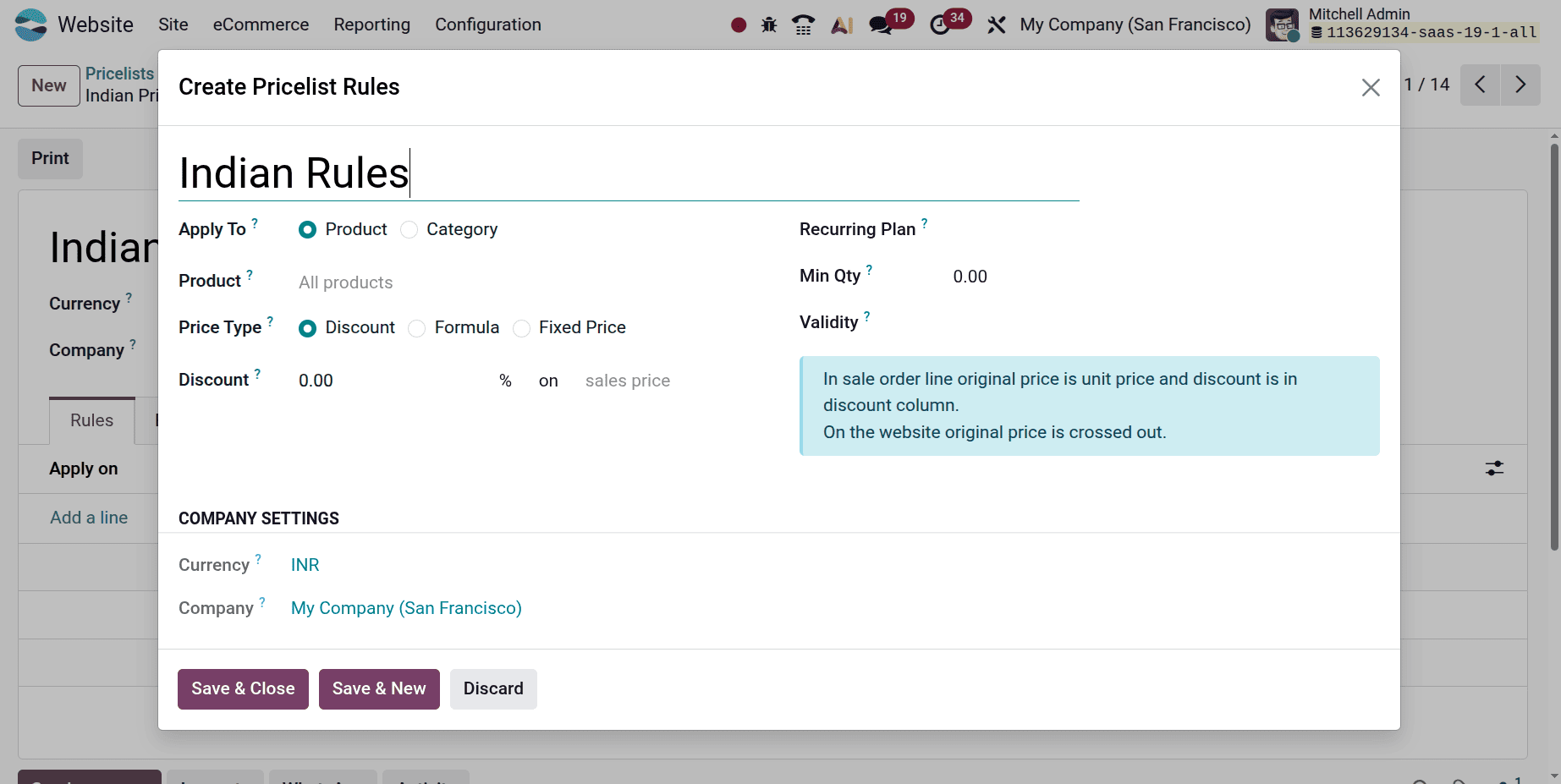Image resolution: width=1561 pixels, height=784 pixels.
Task: Click Save & New button
Action: click(x=379, y=689)
